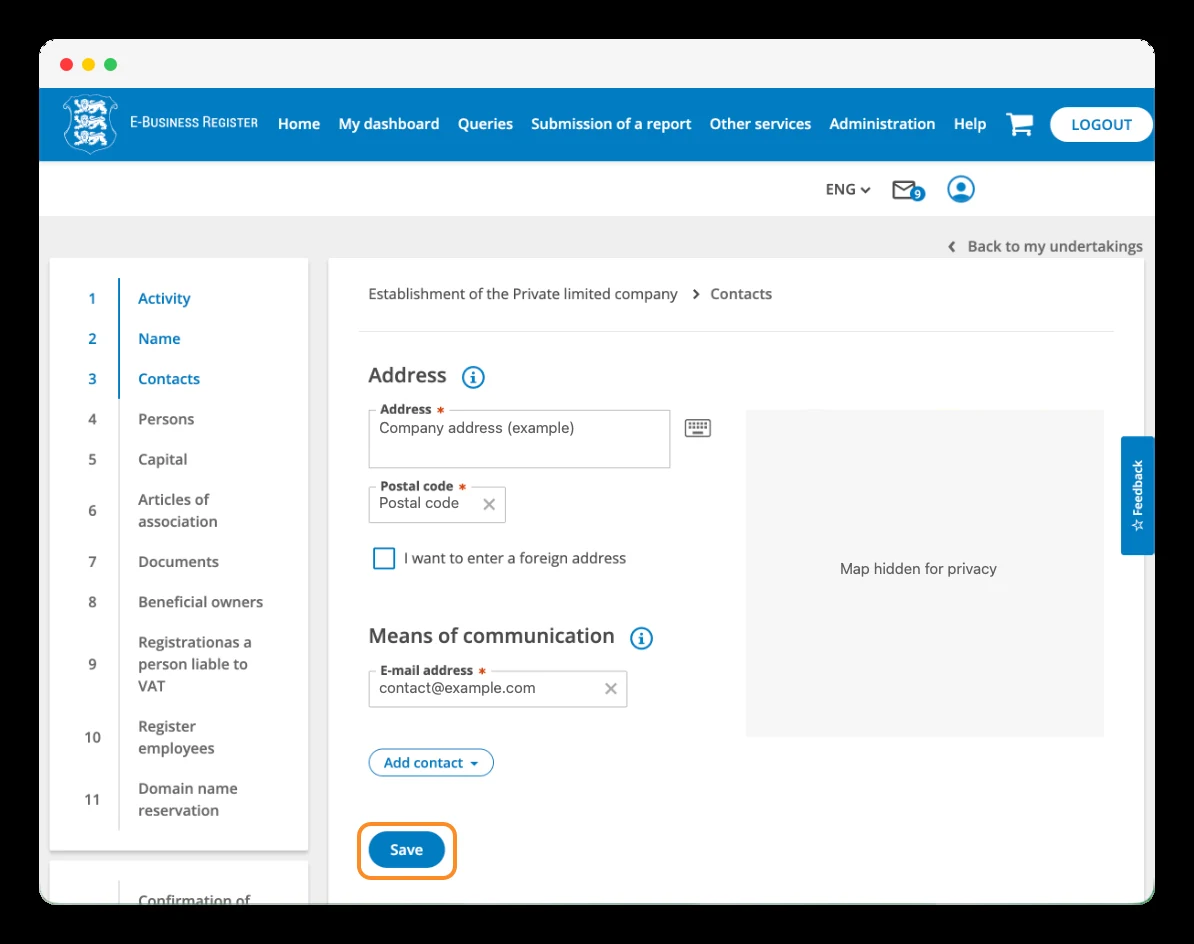The image size is (1194, 944).
Task: Open the user profile icon
Action: click(x=960, y=189)
